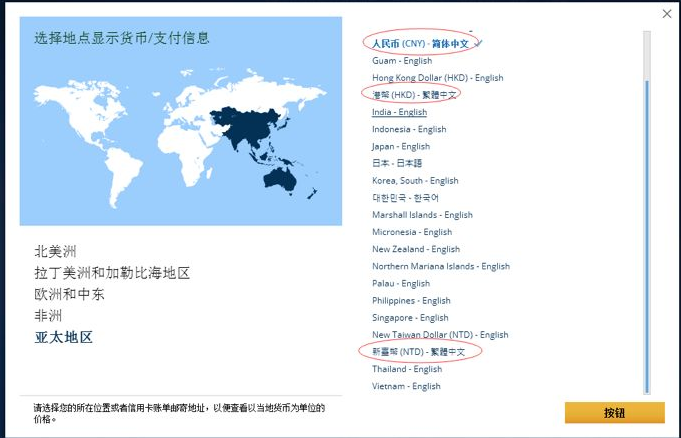Select Guam - English
Screen dimensions: 681x438
click(x=402, y=61)
